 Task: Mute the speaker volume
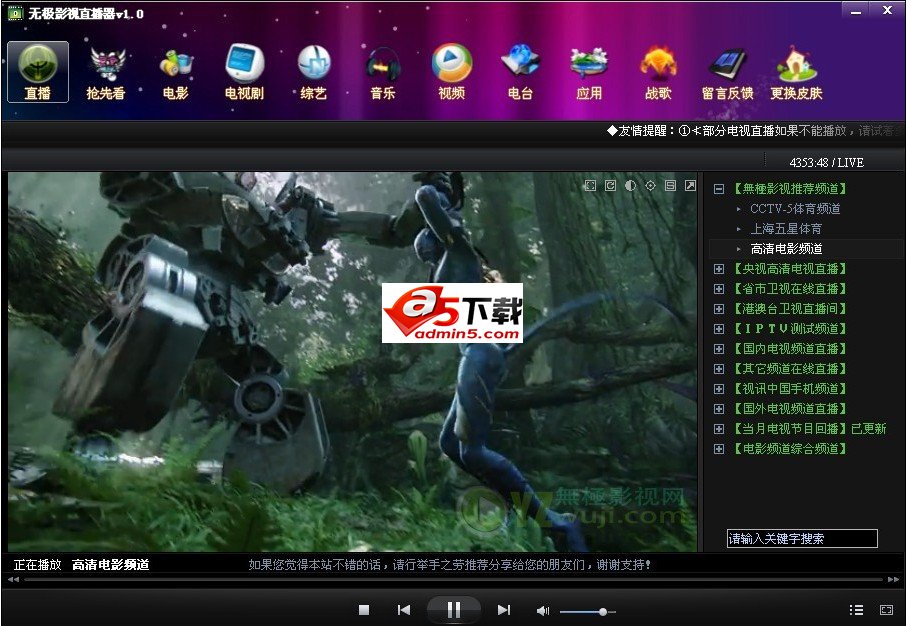543,610
